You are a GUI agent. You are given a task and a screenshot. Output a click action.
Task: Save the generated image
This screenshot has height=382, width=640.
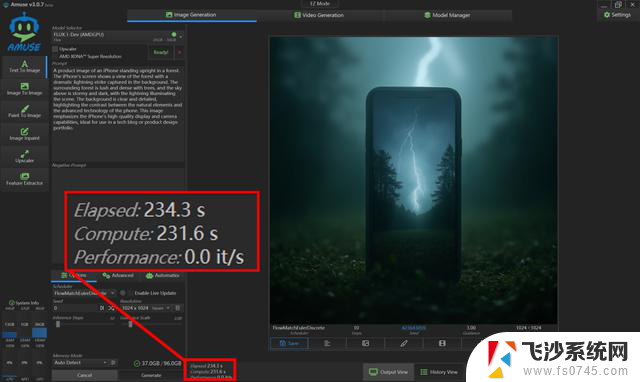pos(289,344)
